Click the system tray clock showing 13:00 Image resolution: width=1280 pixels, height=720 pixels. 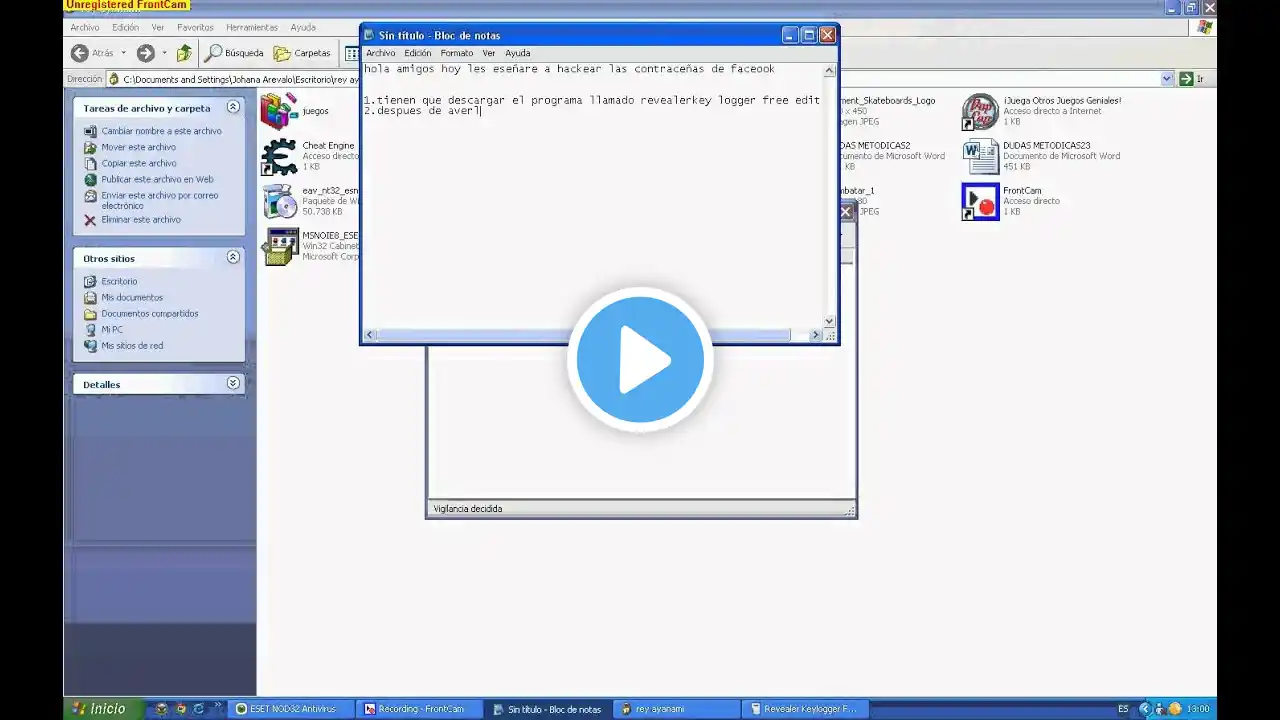pos(1198,709)
